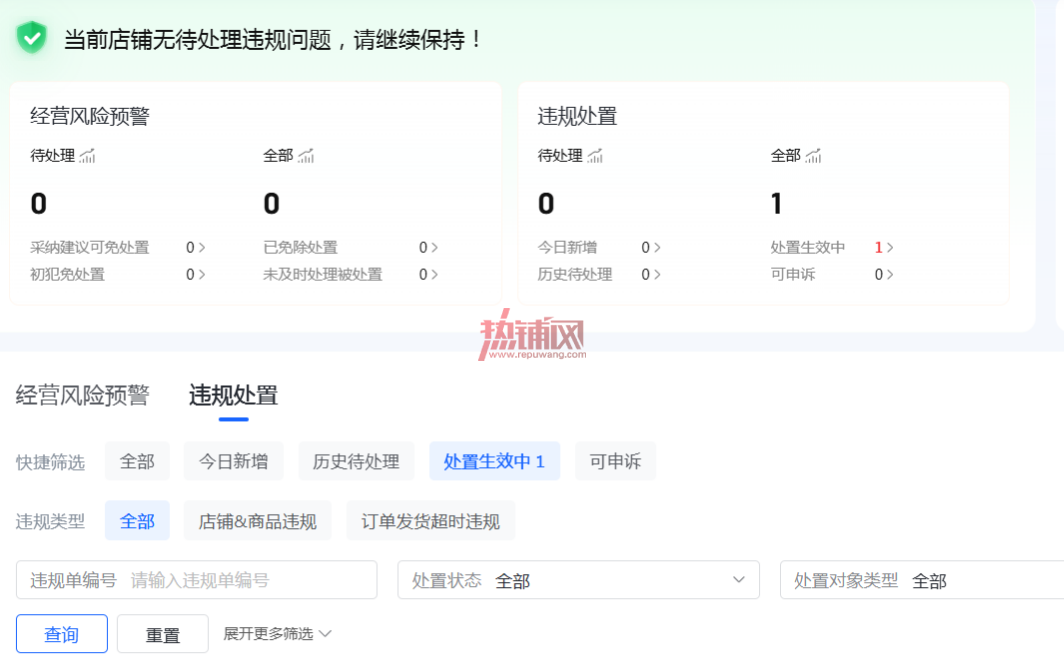Screen dimensions: 1064x669
Task: Click trend chart icon beside 违规处置 待处理
Action: tap(595, 156)
